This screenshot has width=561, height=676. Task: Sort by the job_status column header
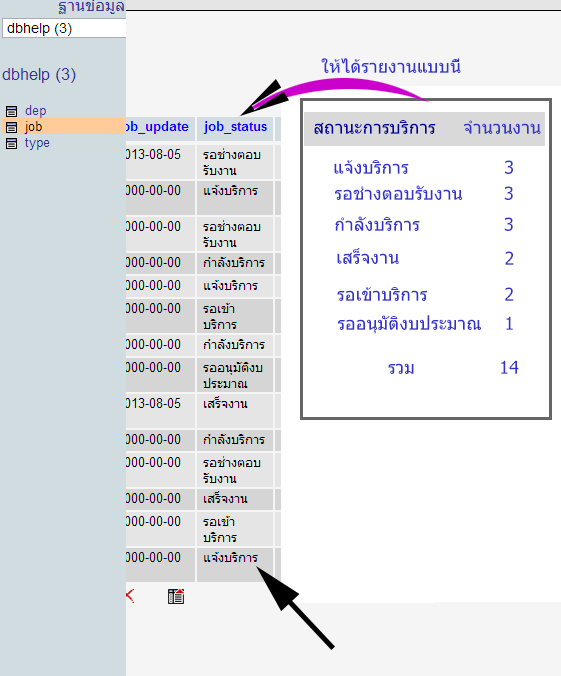tap(235, 127)
